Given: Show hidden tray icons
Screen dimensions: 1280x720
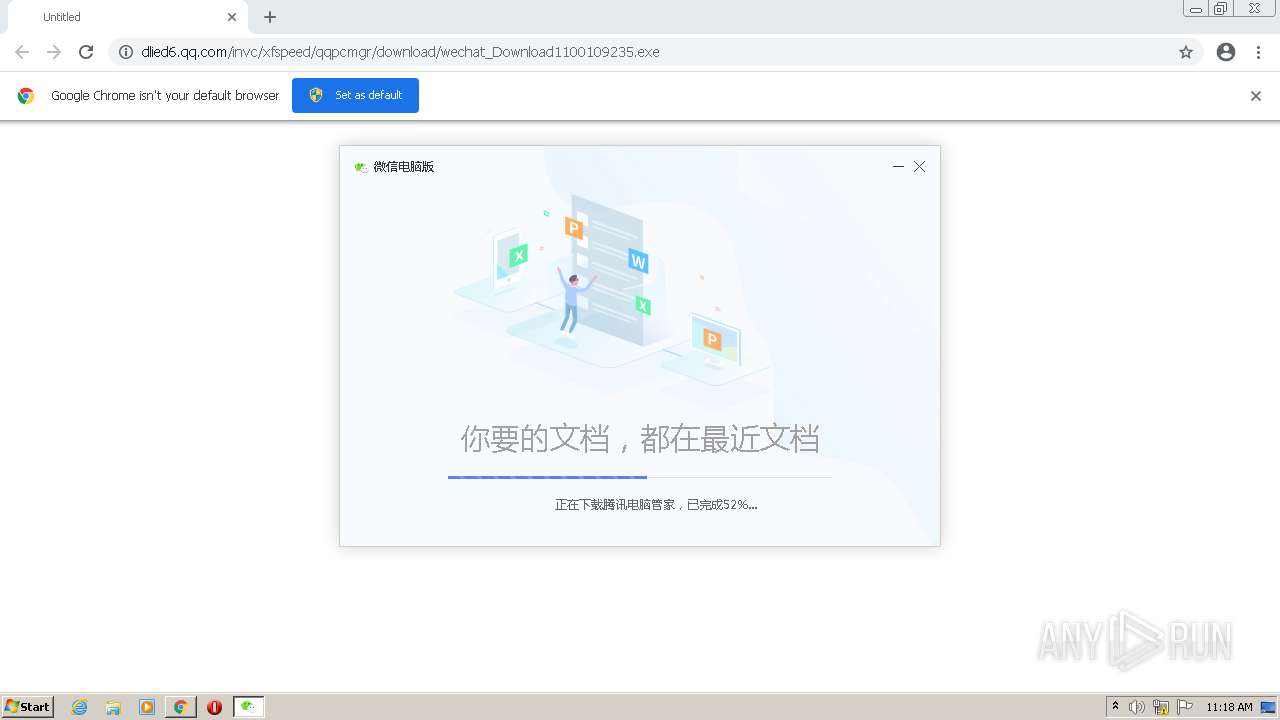Looking at the screenshot, I should pyautogui.click(x=1116, y=707).
